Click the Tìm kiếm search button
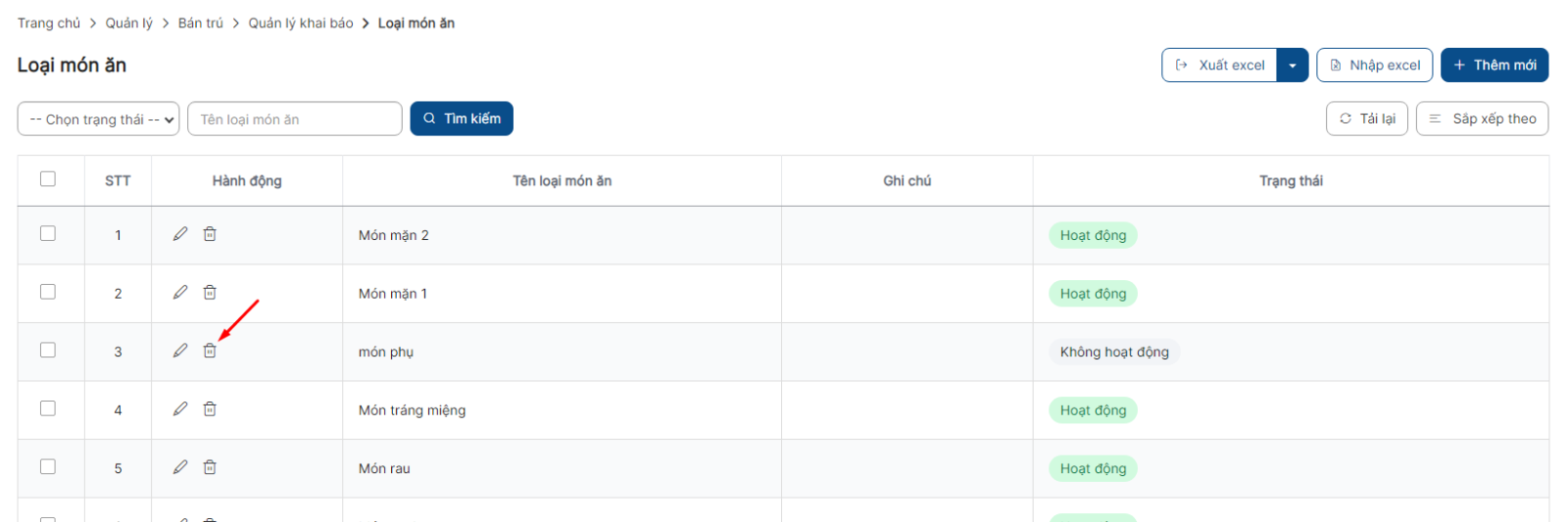The width and height of the screenshot is (1568, 522). (x=462, y=119)
